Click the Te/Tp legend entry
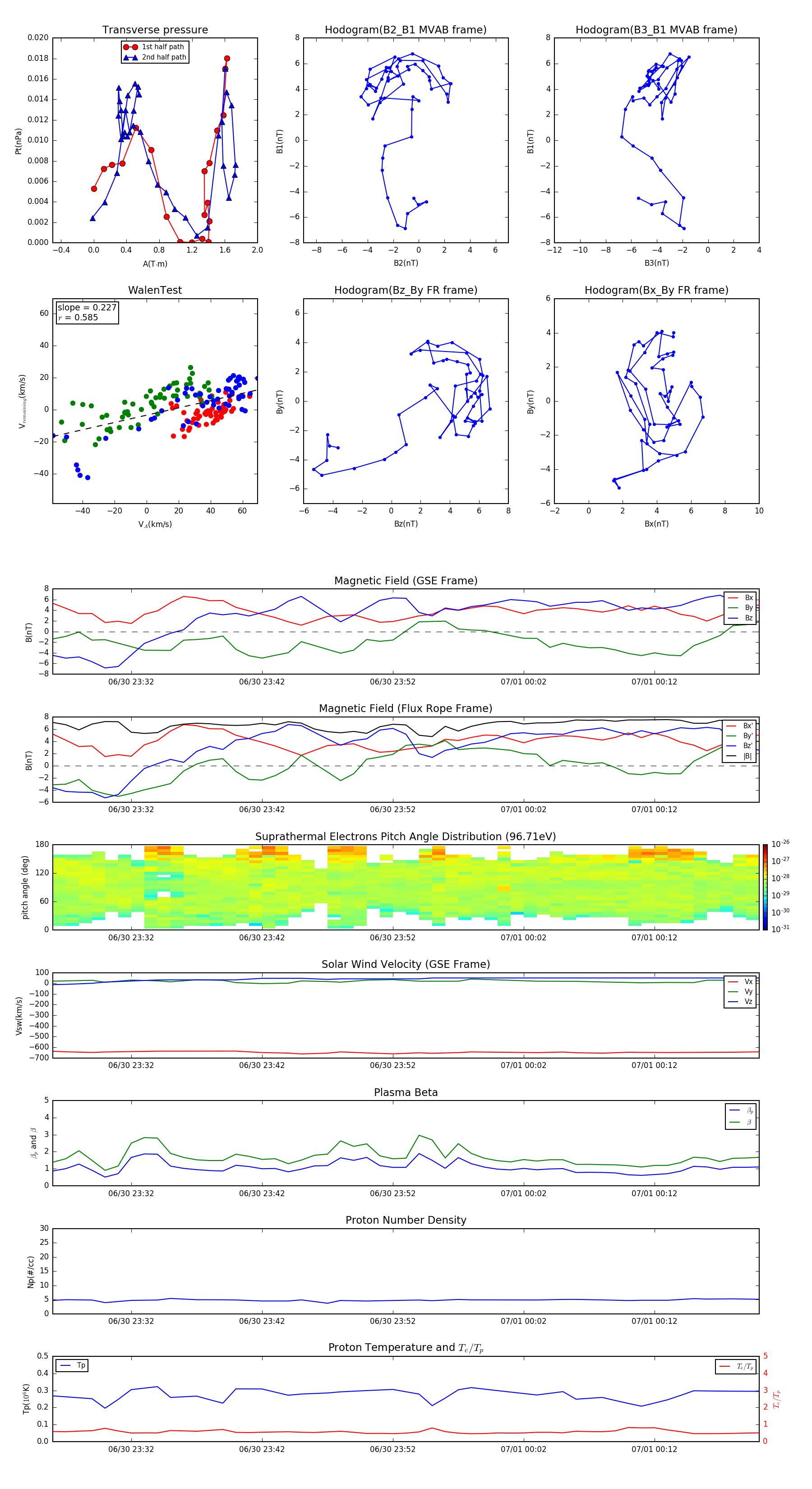Screen dimensions: 812x1489 coord(737,1367)
